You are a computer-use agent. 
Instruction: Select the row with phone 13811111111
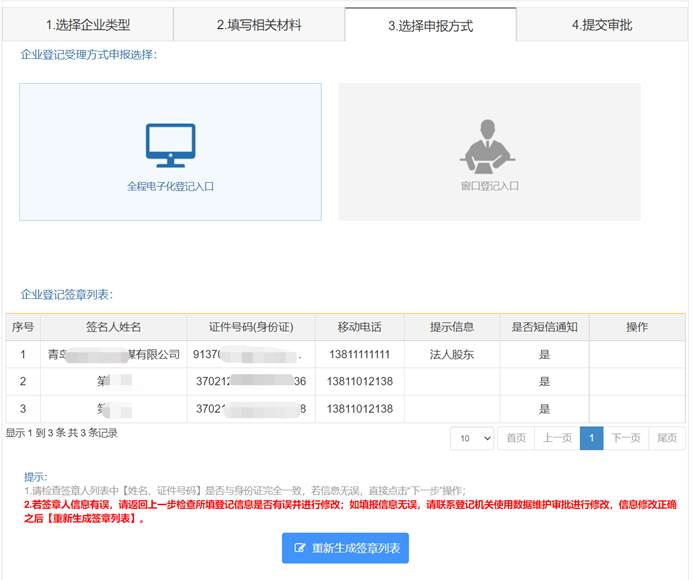click(x=358, y=354)
